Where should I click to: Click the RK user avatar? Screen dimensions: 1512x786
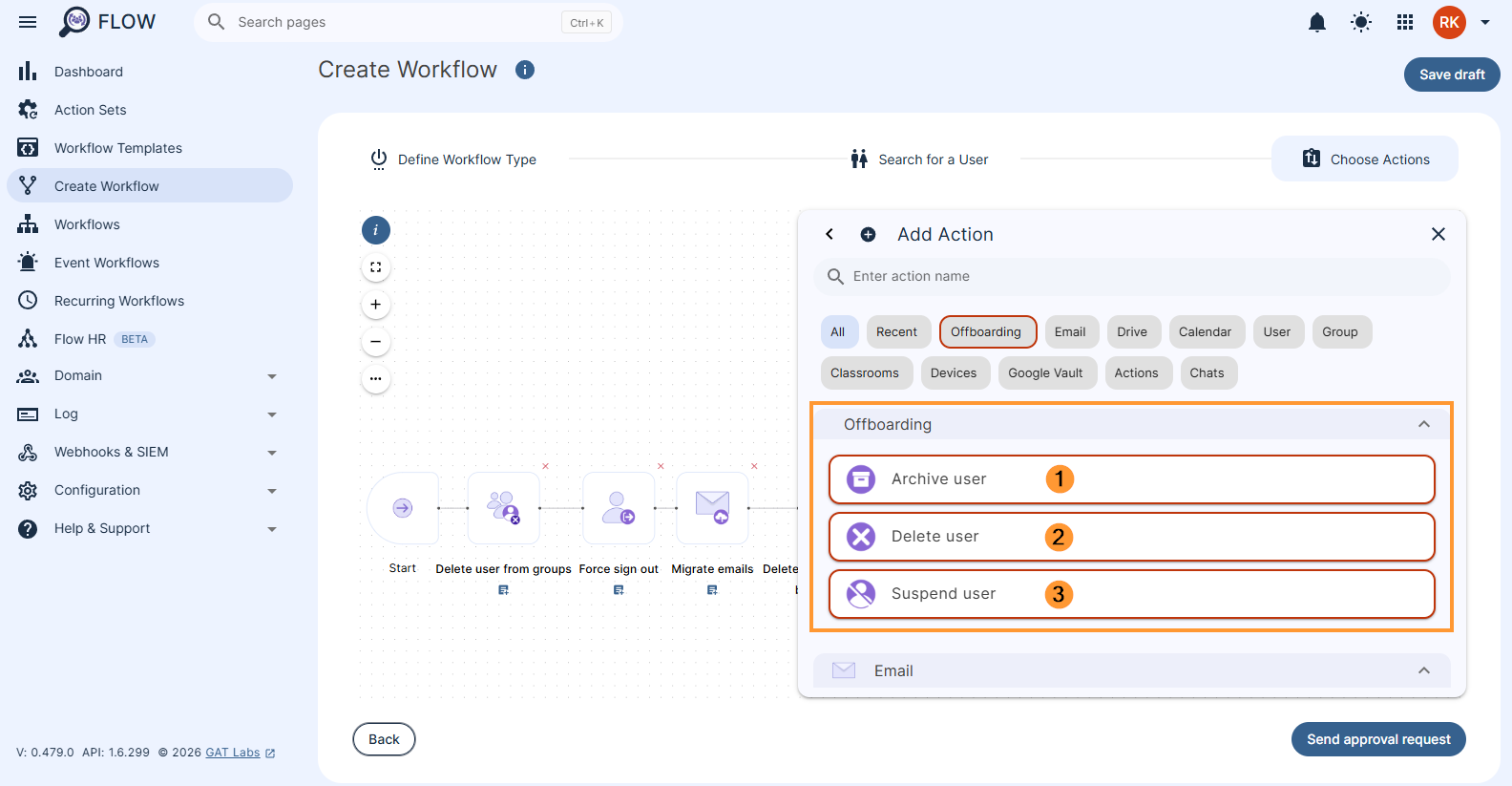[x=1449, y=22]
